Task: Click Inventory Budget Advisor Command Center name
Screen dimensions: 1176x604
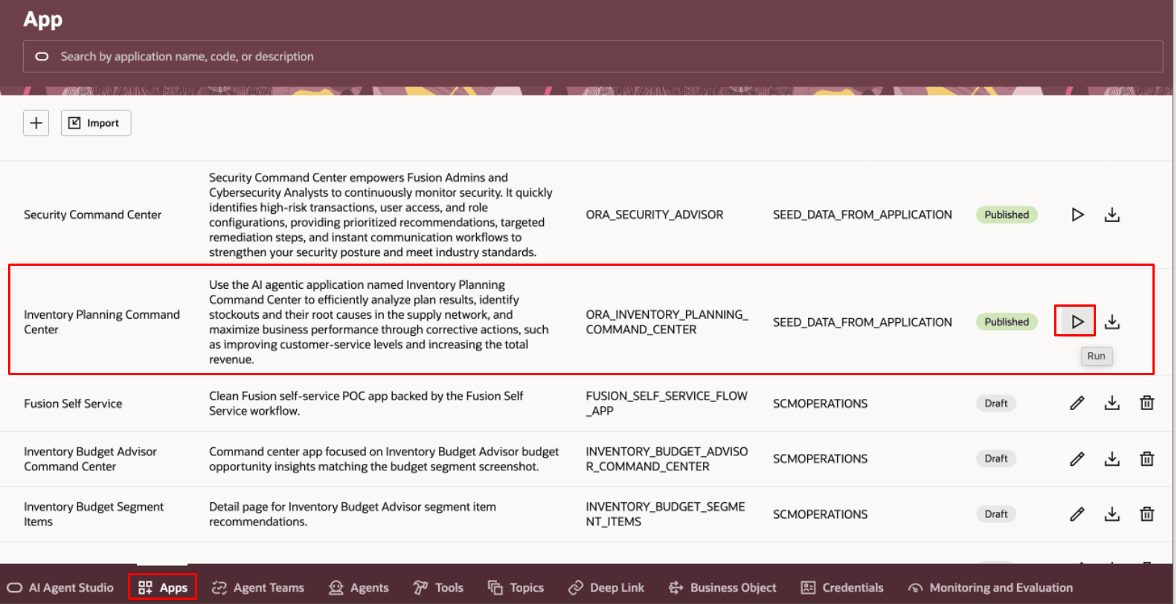Action: [90, 458]
